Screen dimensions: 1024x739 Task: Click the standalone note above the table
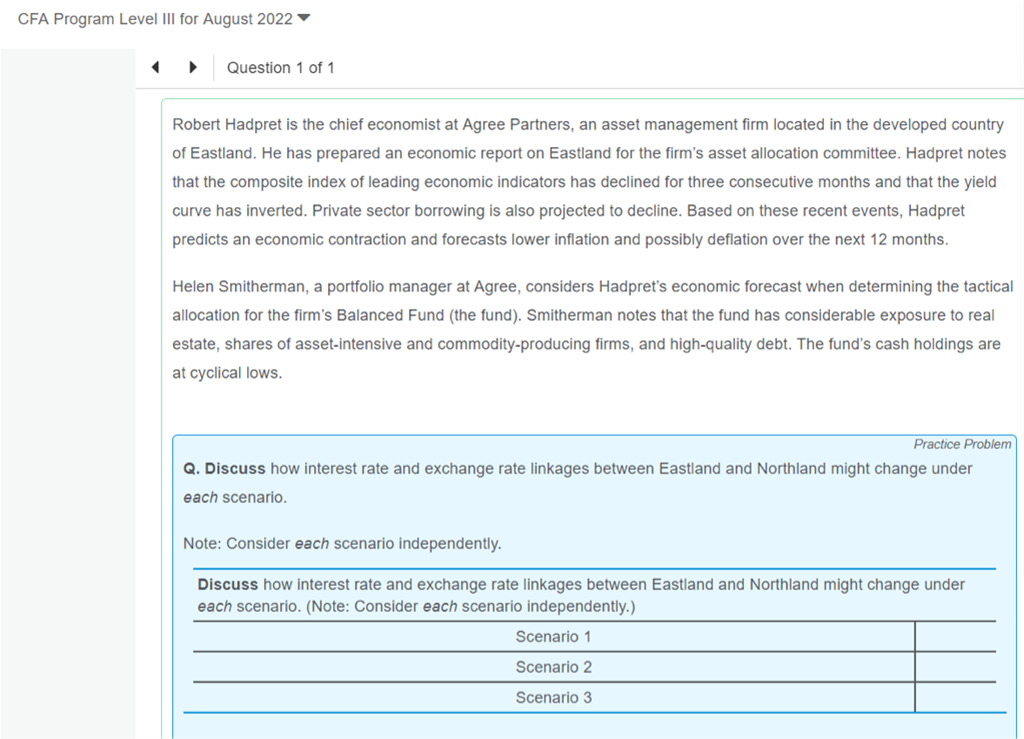click(342, 544)
